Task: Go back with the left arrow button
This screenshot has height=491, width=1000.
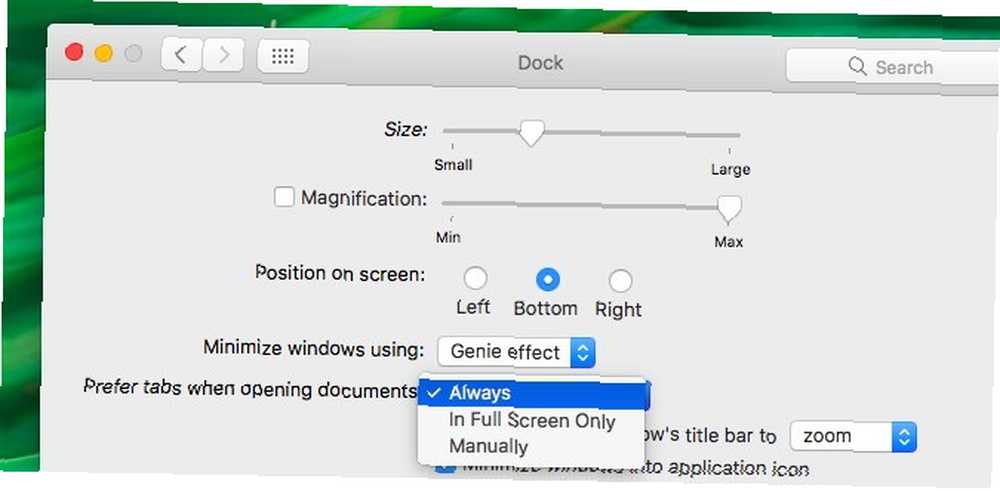Action: pyautogui.click(x=182, y=55)
